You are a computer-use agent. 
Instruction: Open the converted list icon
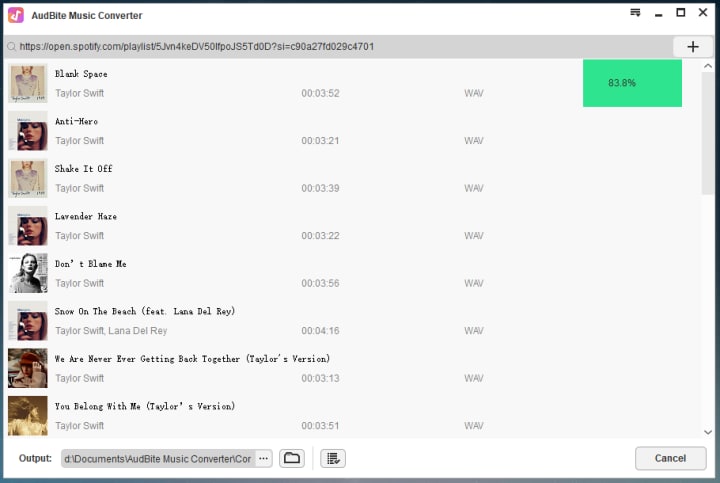(333, 458)
